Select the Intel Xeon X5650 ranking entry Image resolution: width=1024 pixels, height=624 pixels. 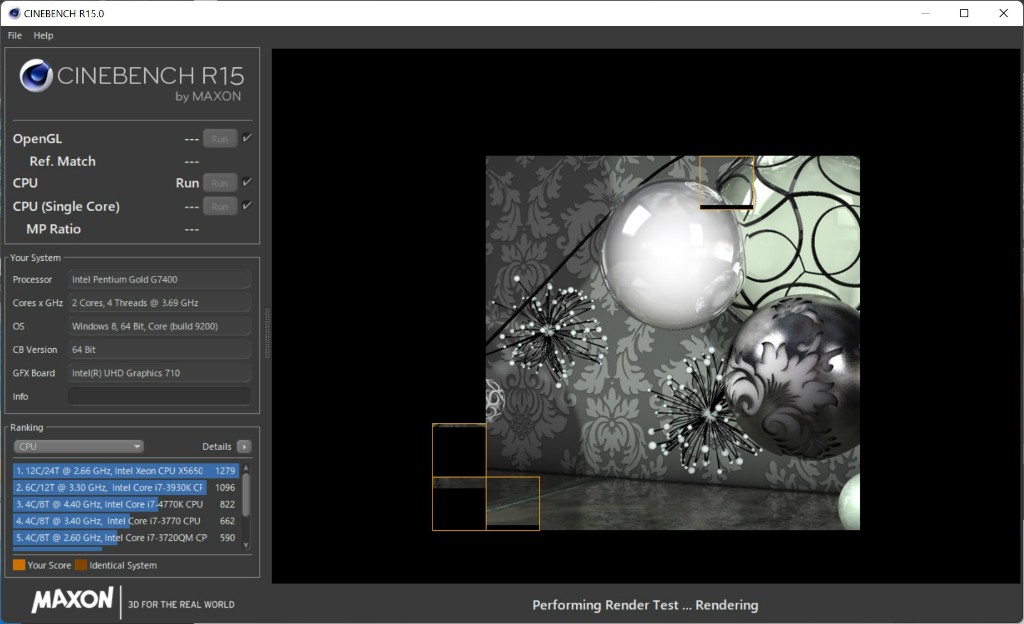(110, 470)
